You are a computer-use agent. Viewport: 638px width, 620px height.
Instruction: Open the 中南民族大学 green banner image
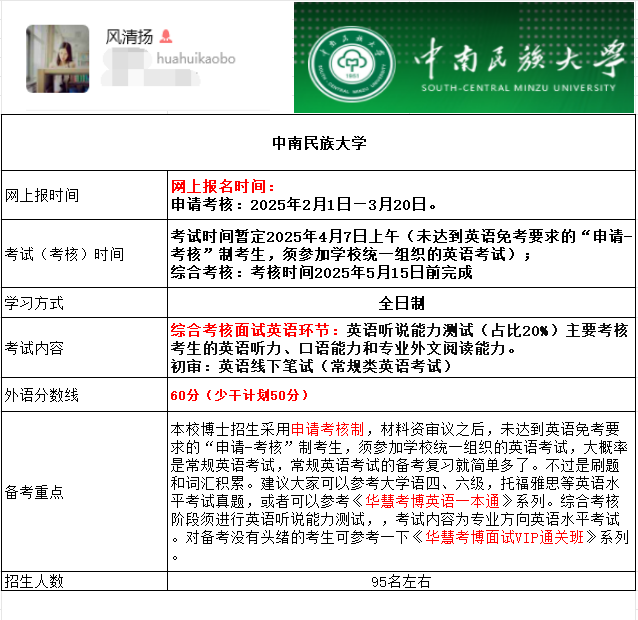point(464,57)
